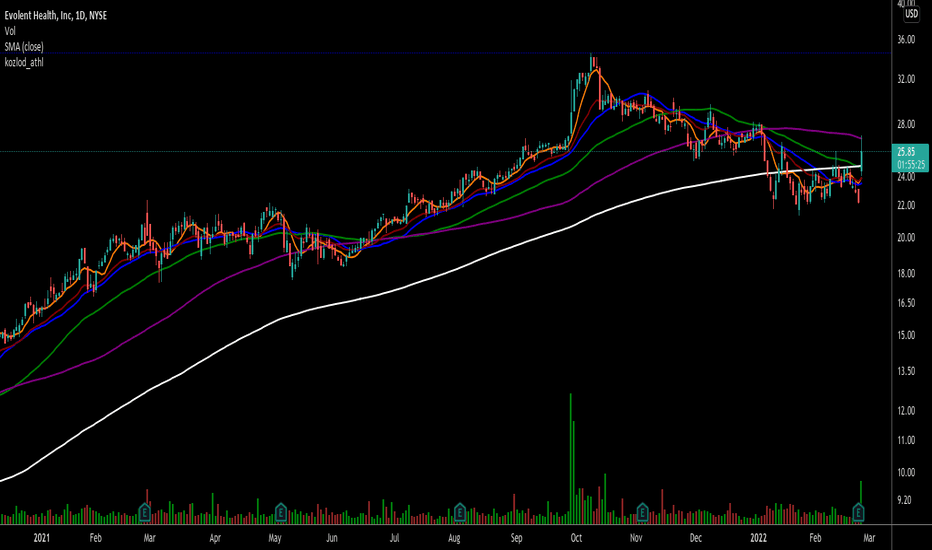The height and width of the screenshot is (550, 932).
Task: Click the earnings marker near March 2021
Action: click(144, 511)
